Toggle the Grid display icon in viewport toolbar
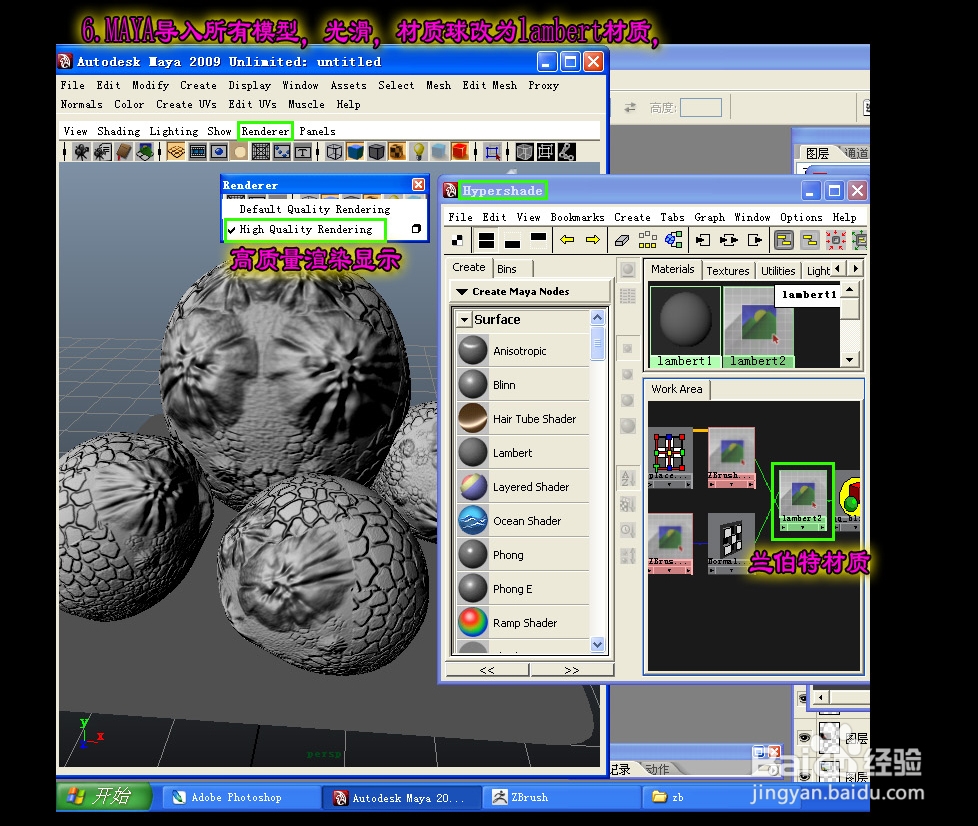 click(x=176, y=152)
